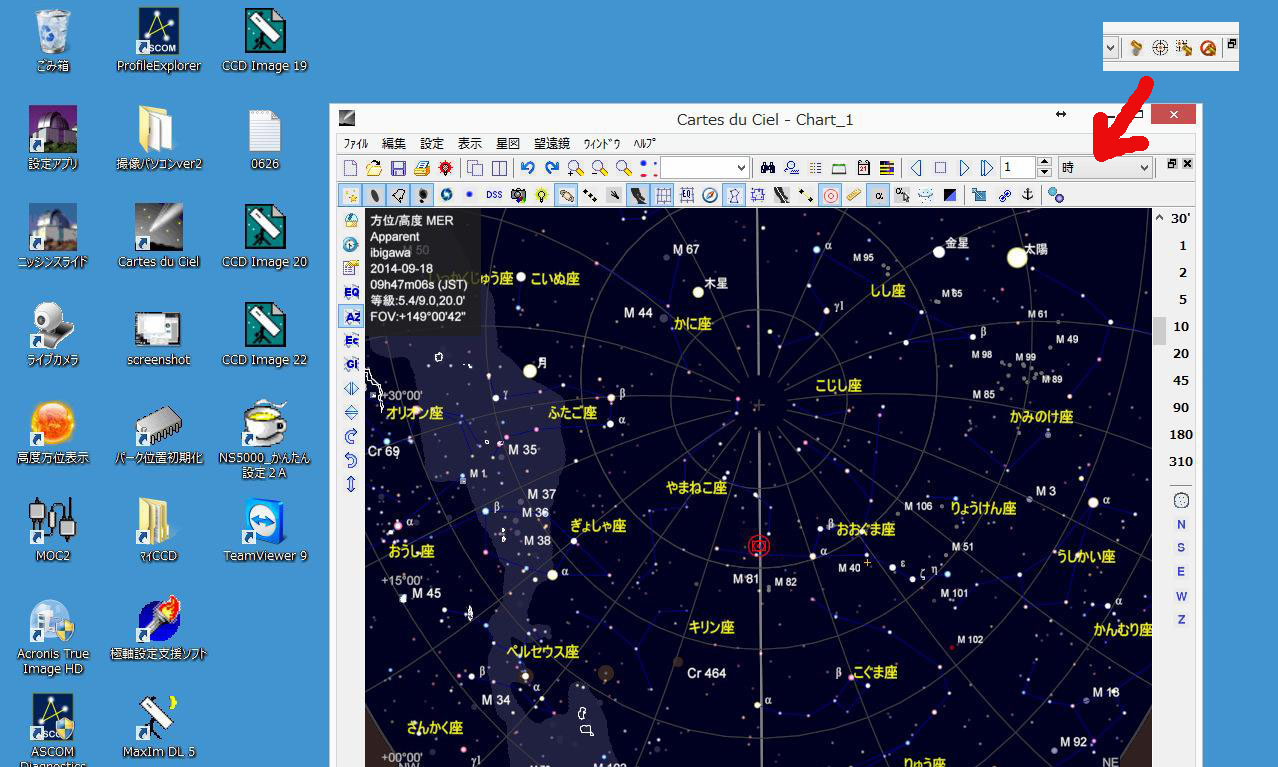Select the TeamViewer 9 desktop shortcut
The width and height of the screenshot is (1278, 767).
click(x=265, y=530)
